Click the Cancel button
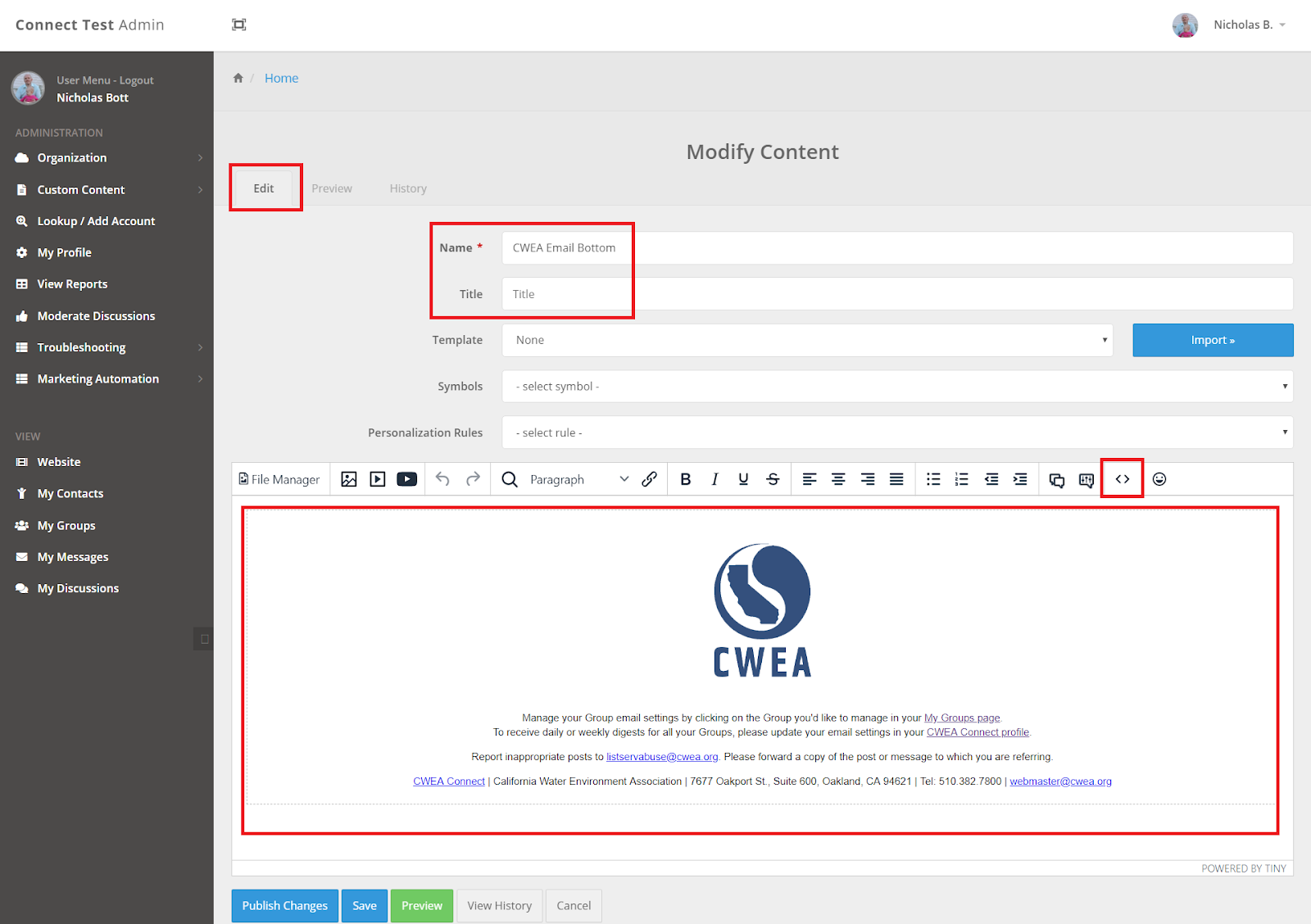The width and height of the screenshot is (1311, 924). coord(574,905)
